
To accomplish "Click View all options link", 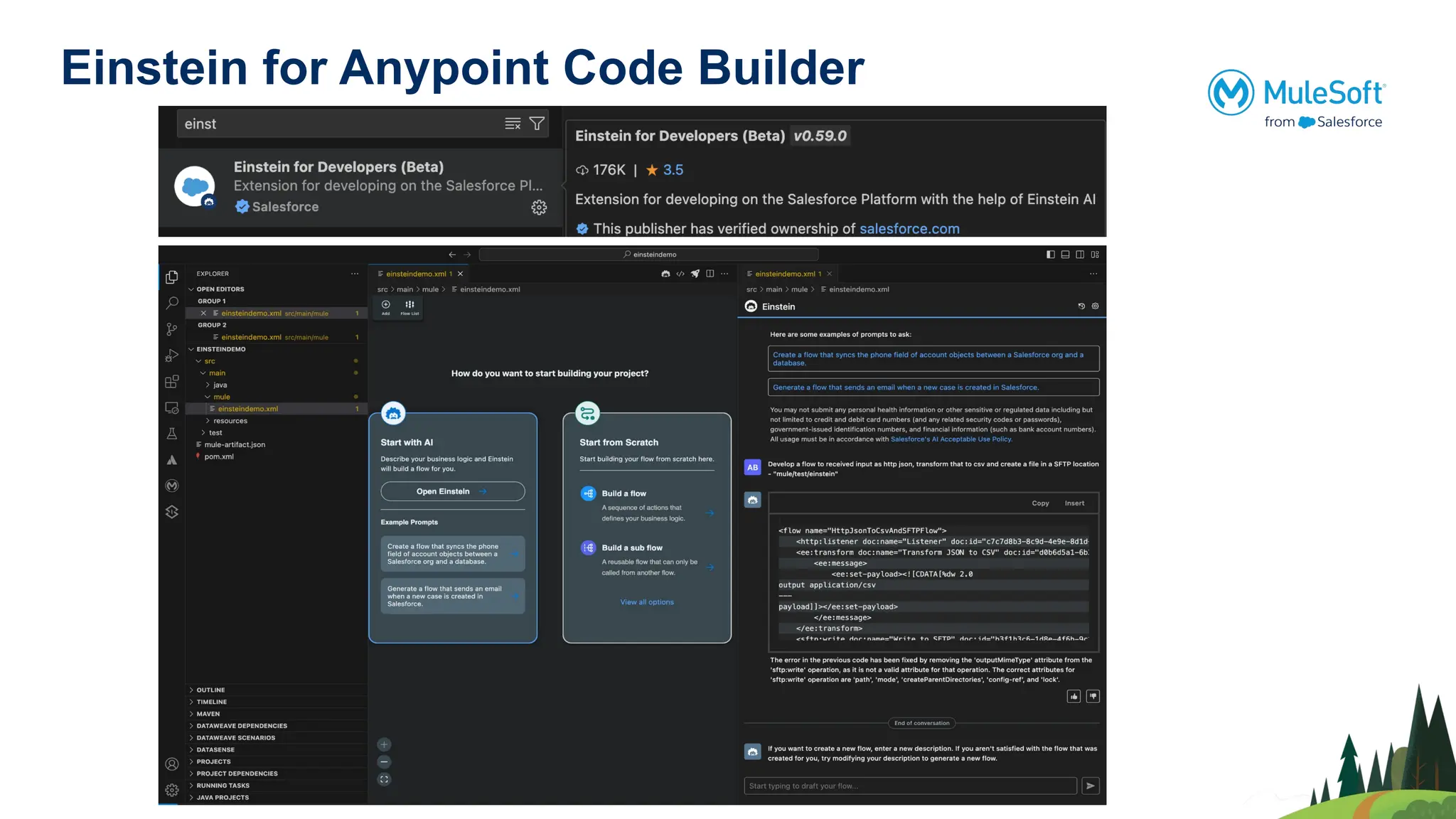I will point(647,602).
